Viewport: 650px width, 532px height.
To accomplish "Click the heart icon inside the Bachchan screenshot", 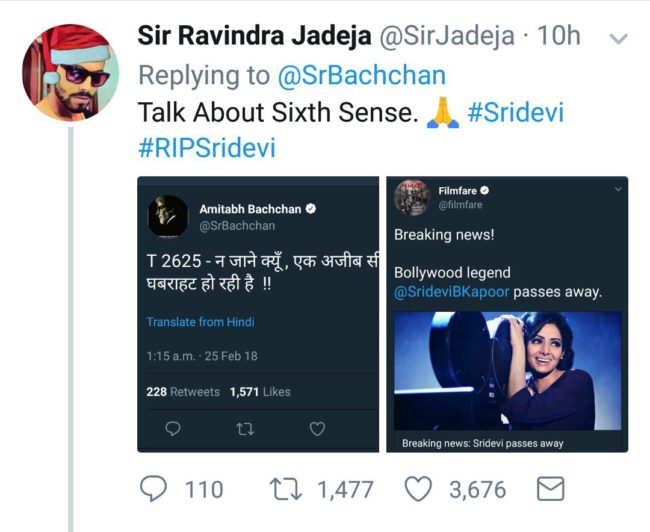I will tap(317, 429).
